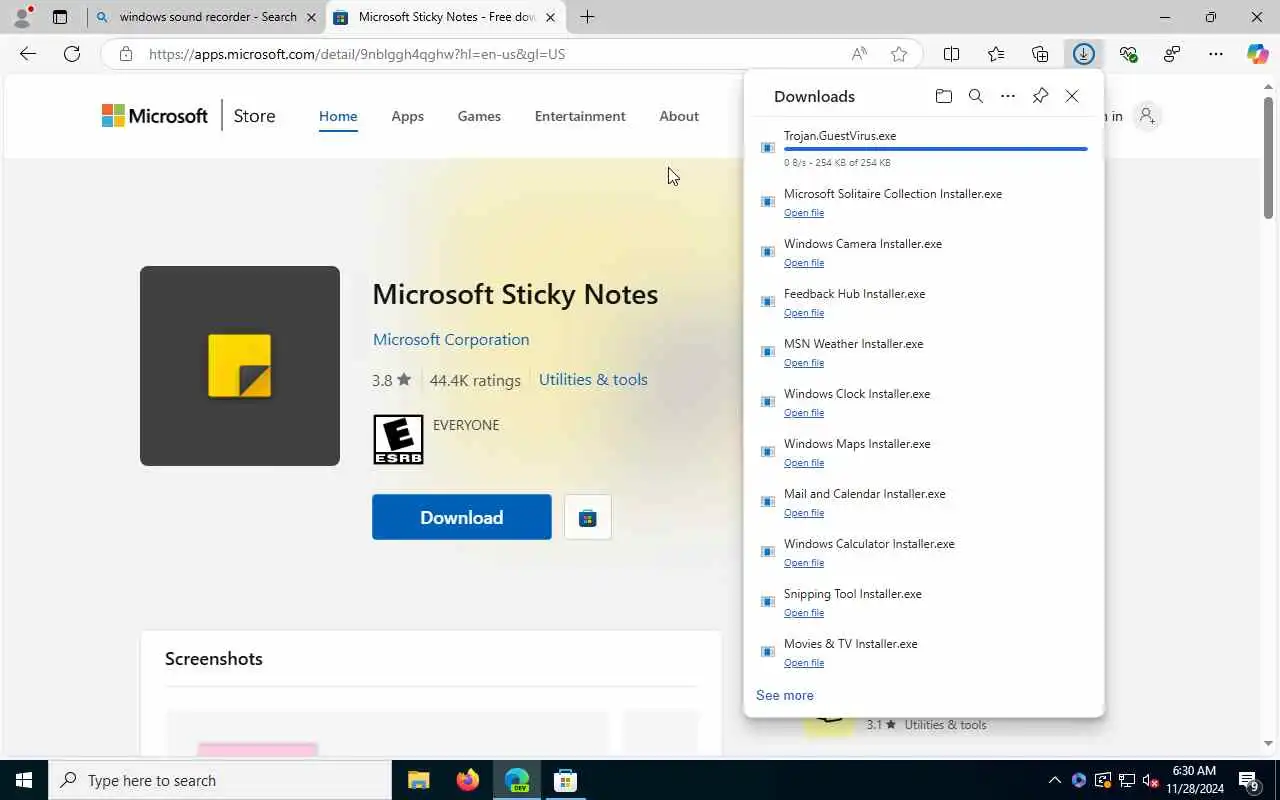Open more options in Downloads panel
This screenshot has width=1280, height=800.
(x=1008, y=96)
